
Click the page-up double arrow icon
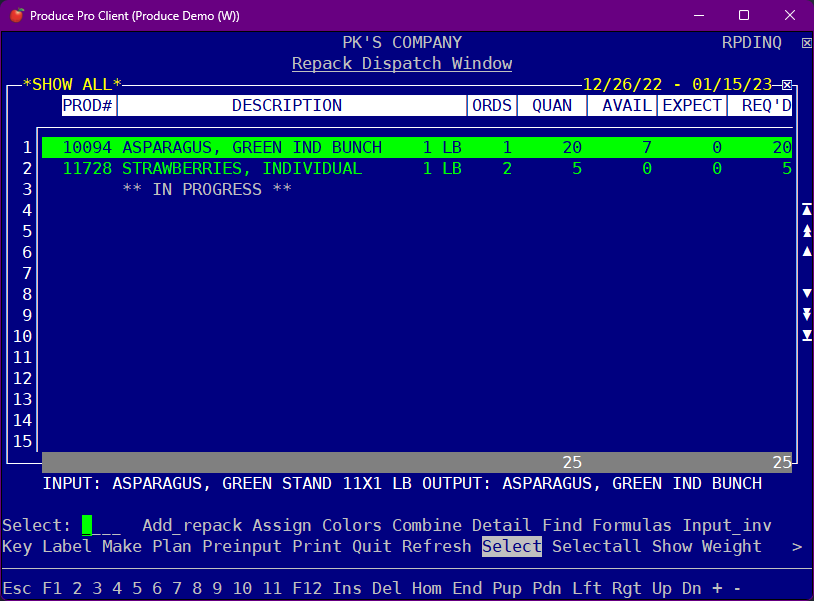pos(806,230)
